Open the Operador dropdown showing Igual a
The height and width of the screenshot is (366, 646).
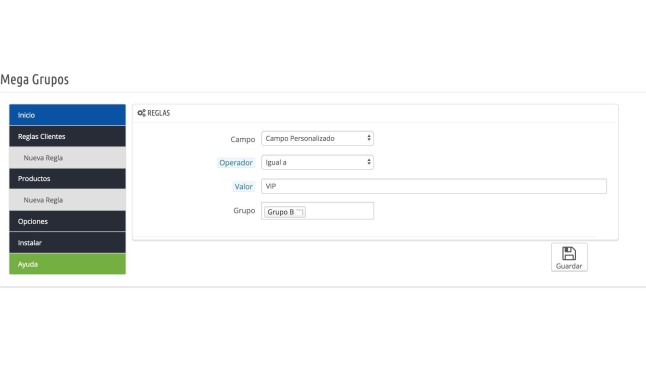[x=317, y=162]
